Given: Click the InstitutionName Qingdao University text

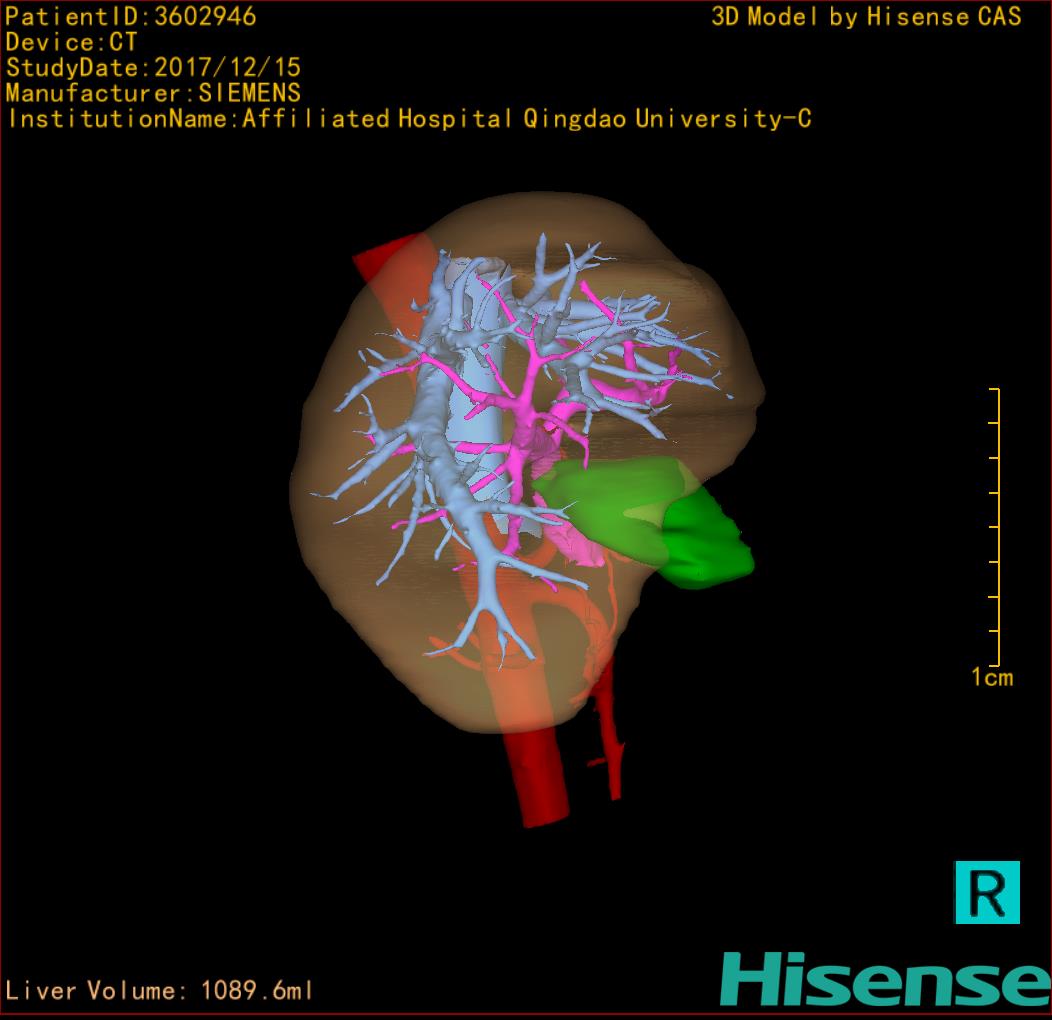Looking at the screenshot, I should tap(408, 120).
